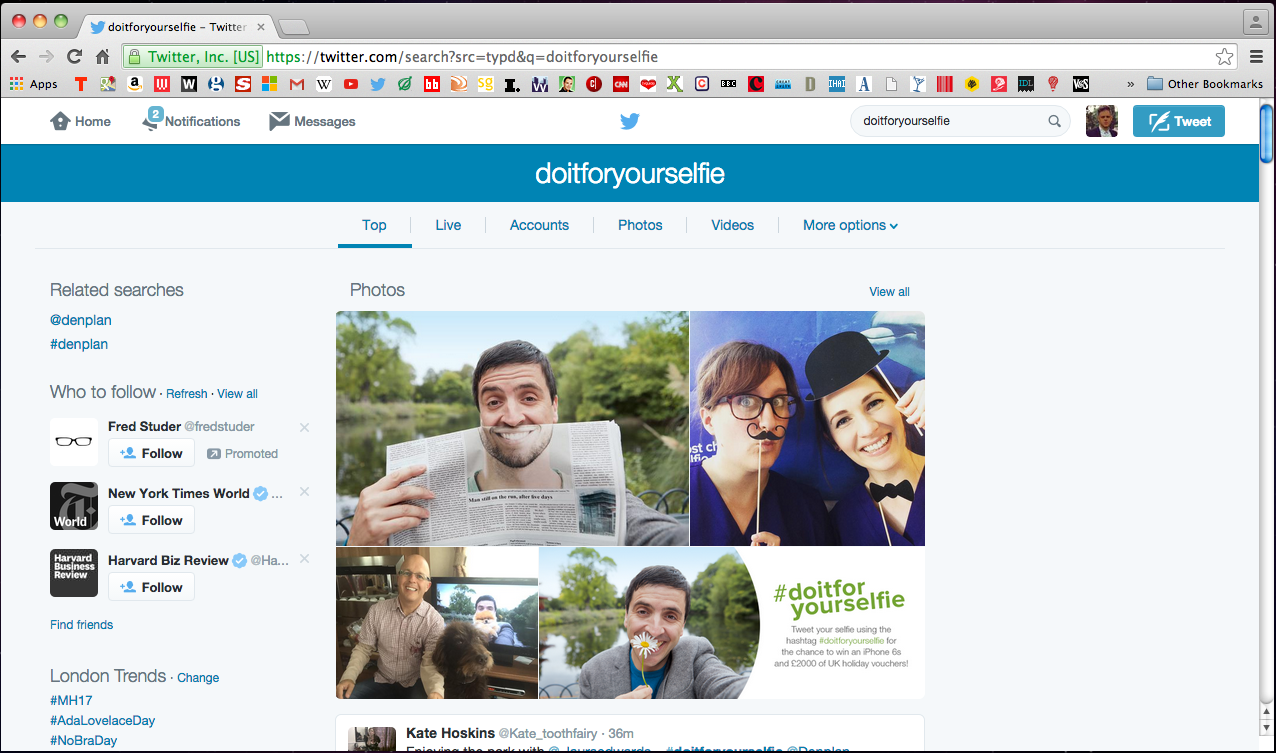View all photos link
Screen dimensions: 1276x753
point(889,292)
